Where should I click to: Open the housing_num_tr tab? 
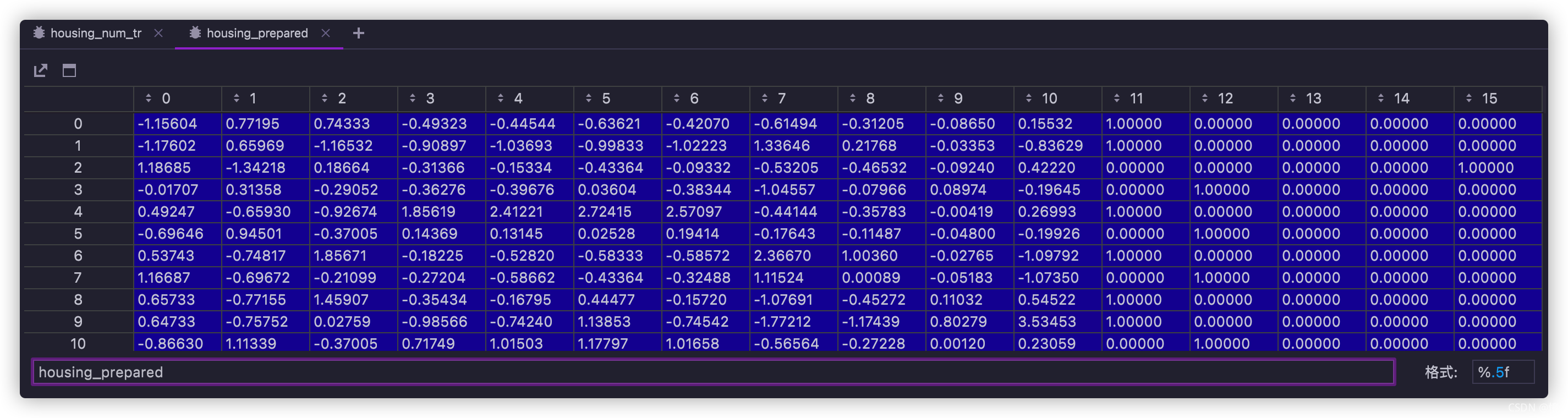click(x=96, y=33)
